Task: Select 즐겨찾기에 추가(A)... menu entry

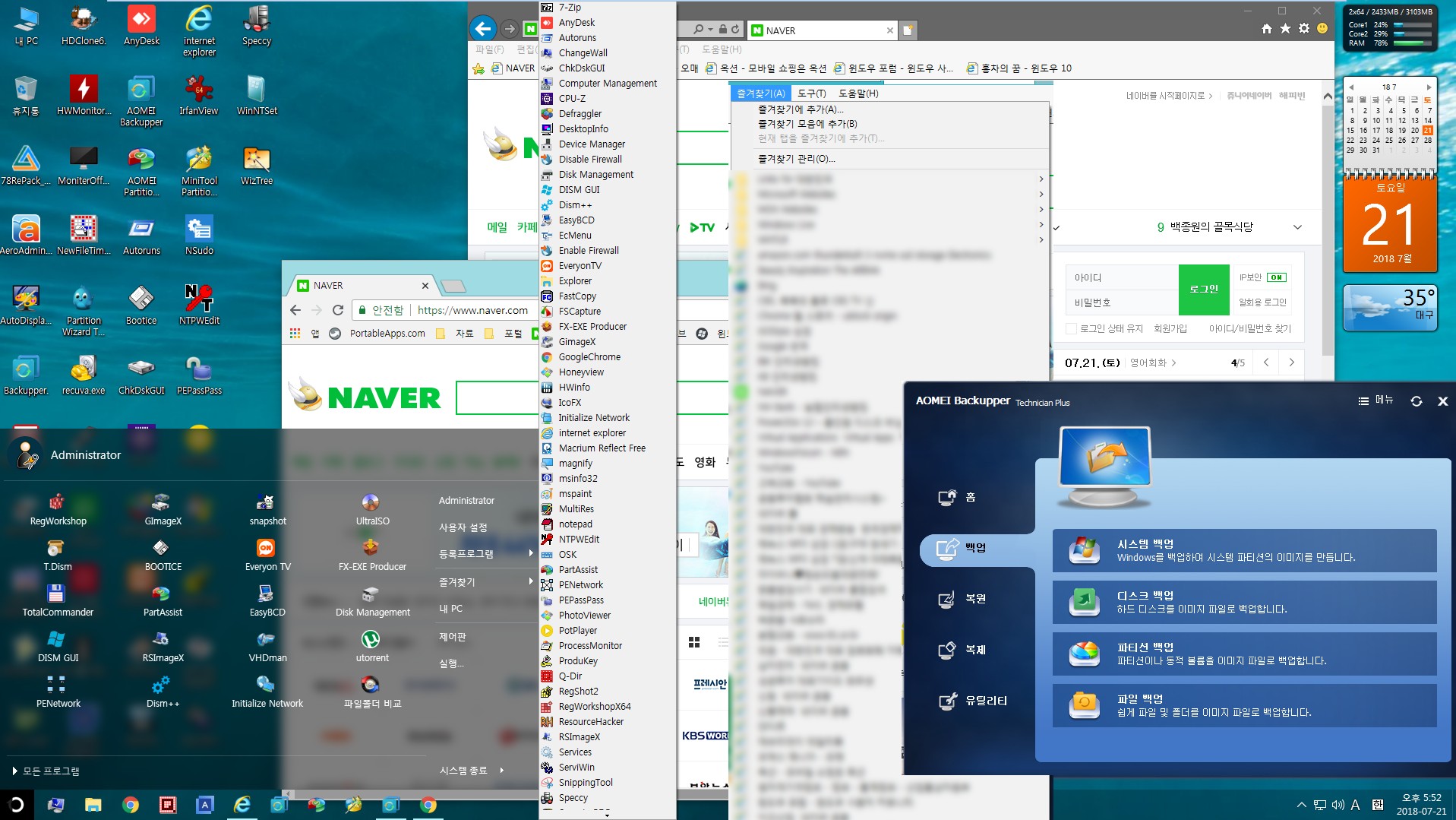Action: tap(801, 109)
